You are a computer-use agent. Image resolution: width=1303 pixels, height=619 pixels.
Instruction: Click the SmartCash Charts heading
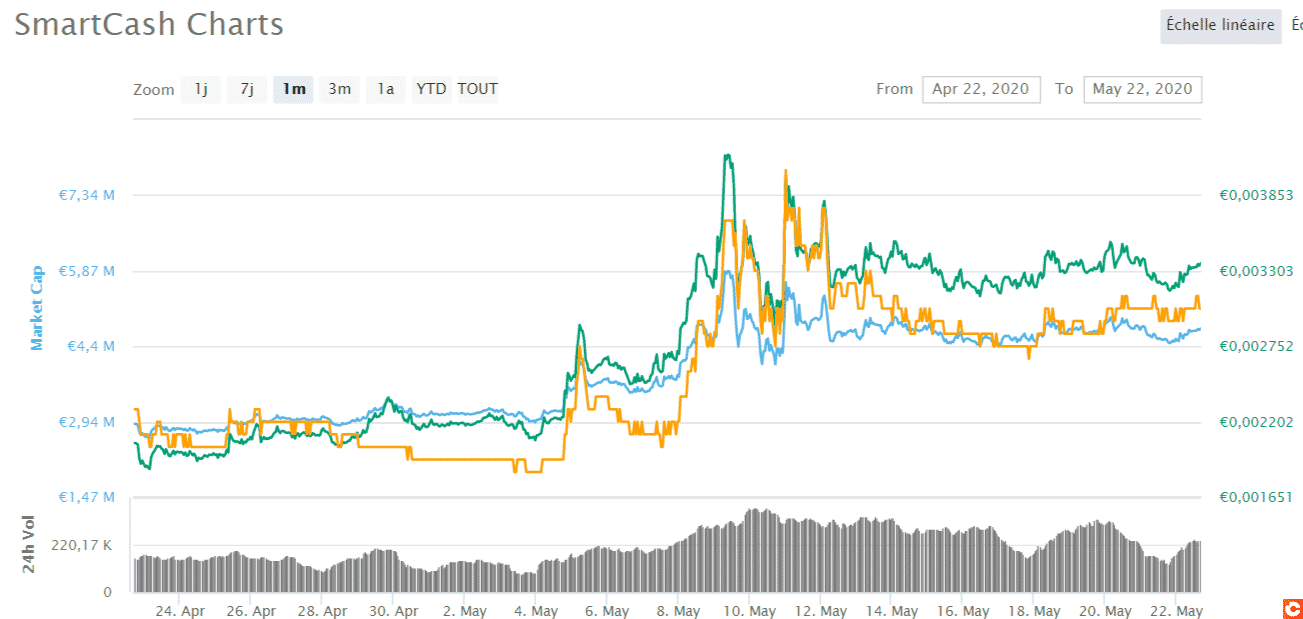pyautogui.click(x=149, y=25)
